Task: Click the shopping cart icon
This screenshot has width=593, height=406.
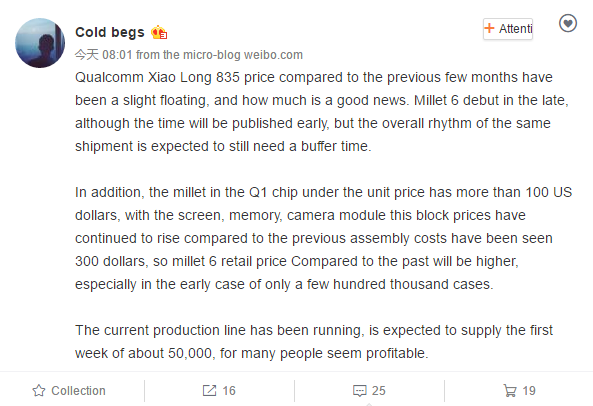Action: [510, 391]
